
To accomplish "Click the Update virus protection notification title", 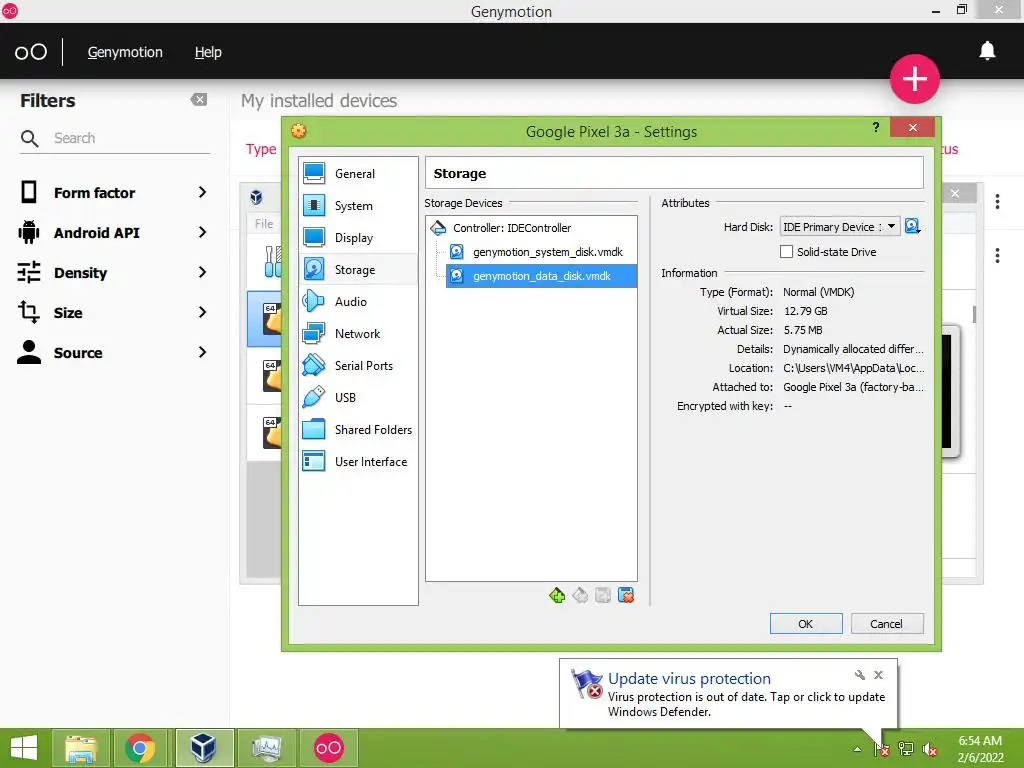I will pyautogui.click(x=689, y=679).
